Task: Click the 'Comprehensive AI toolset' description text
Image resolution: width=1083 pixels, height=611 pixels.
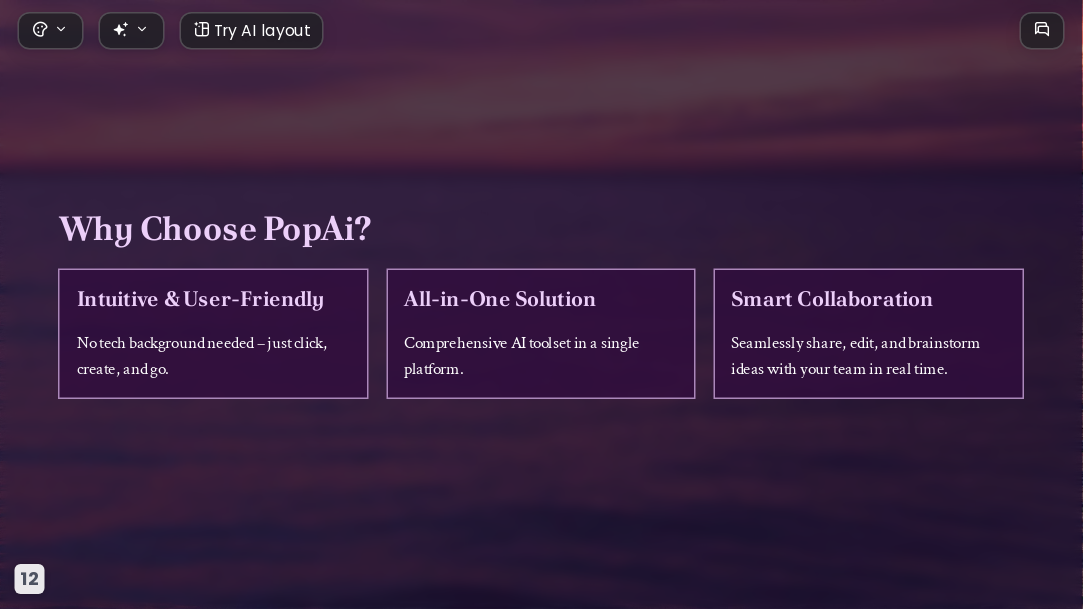Action: [521, 356]
